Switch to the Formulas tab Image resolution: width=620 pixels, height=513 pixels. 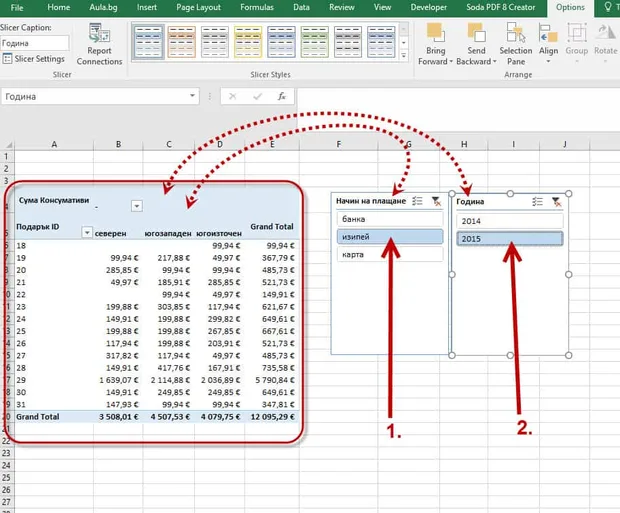pyautogui.click(x=257, y=8)
